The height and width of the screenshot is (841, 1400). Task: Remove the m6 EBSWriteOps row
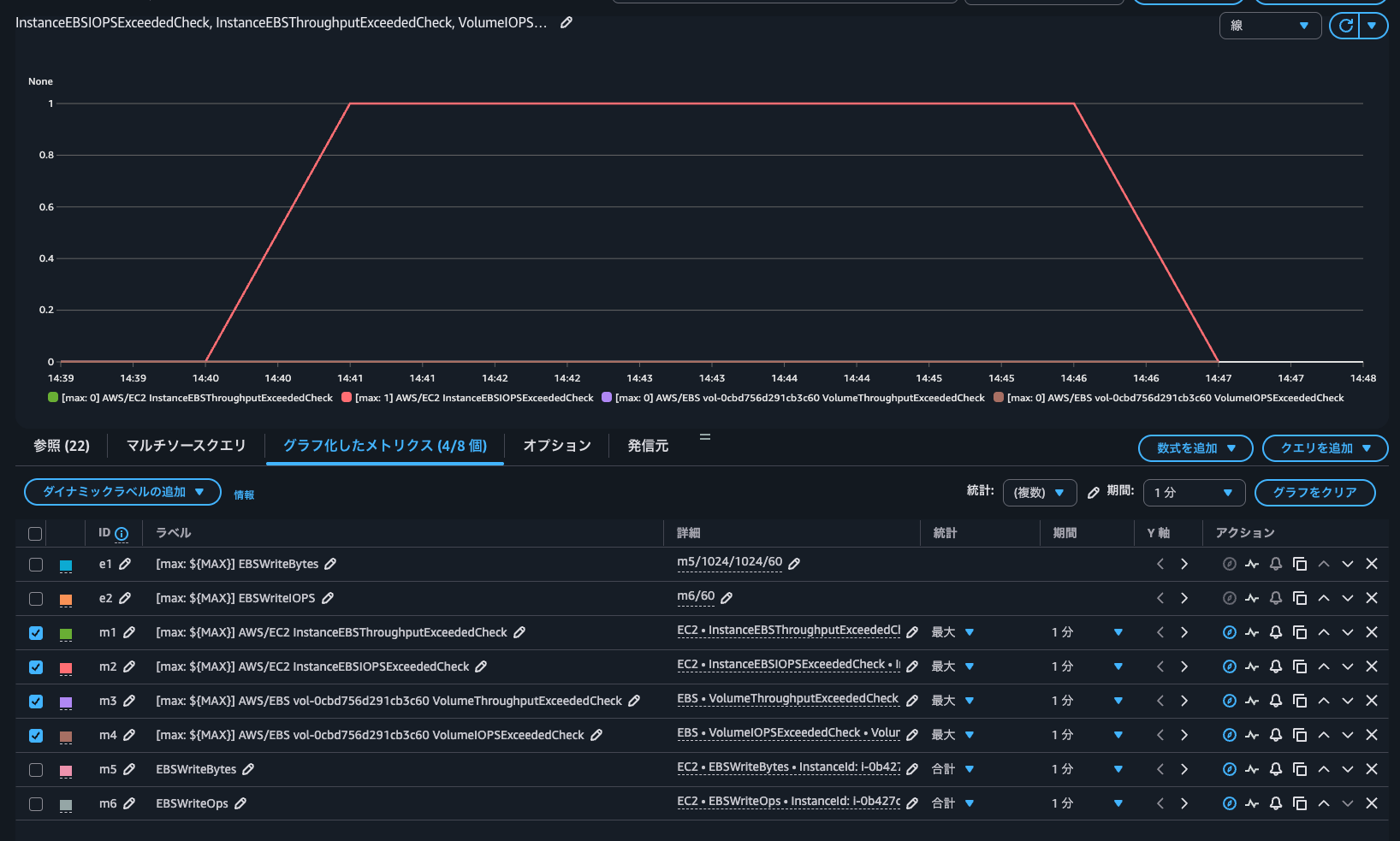click(1371, 803)
